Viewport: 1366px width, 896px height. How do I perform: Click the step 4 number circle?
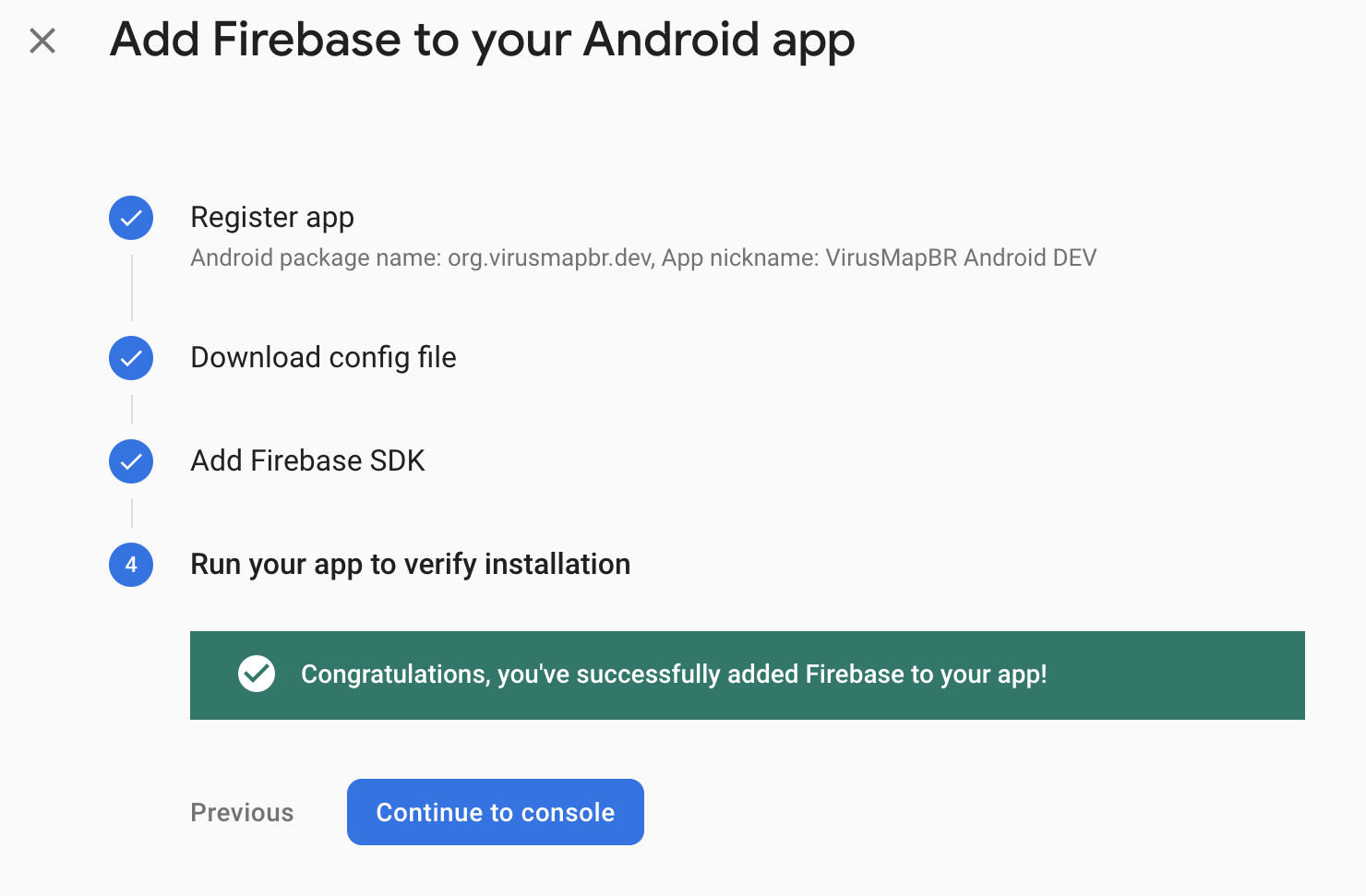click(131, 565)
